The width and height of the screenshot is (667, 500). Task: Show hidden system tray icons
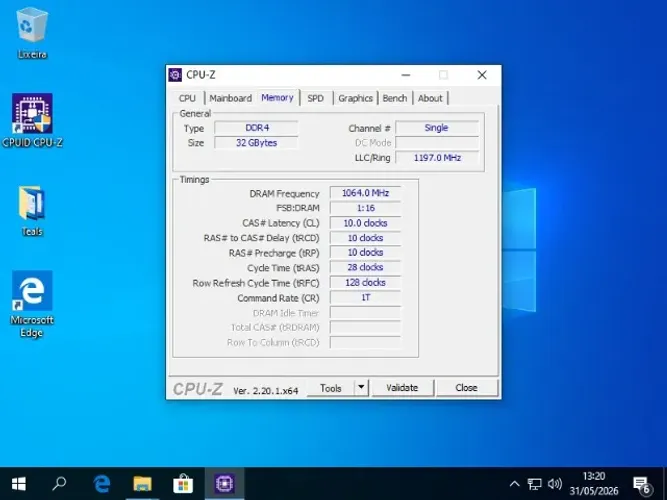[514, 484]
